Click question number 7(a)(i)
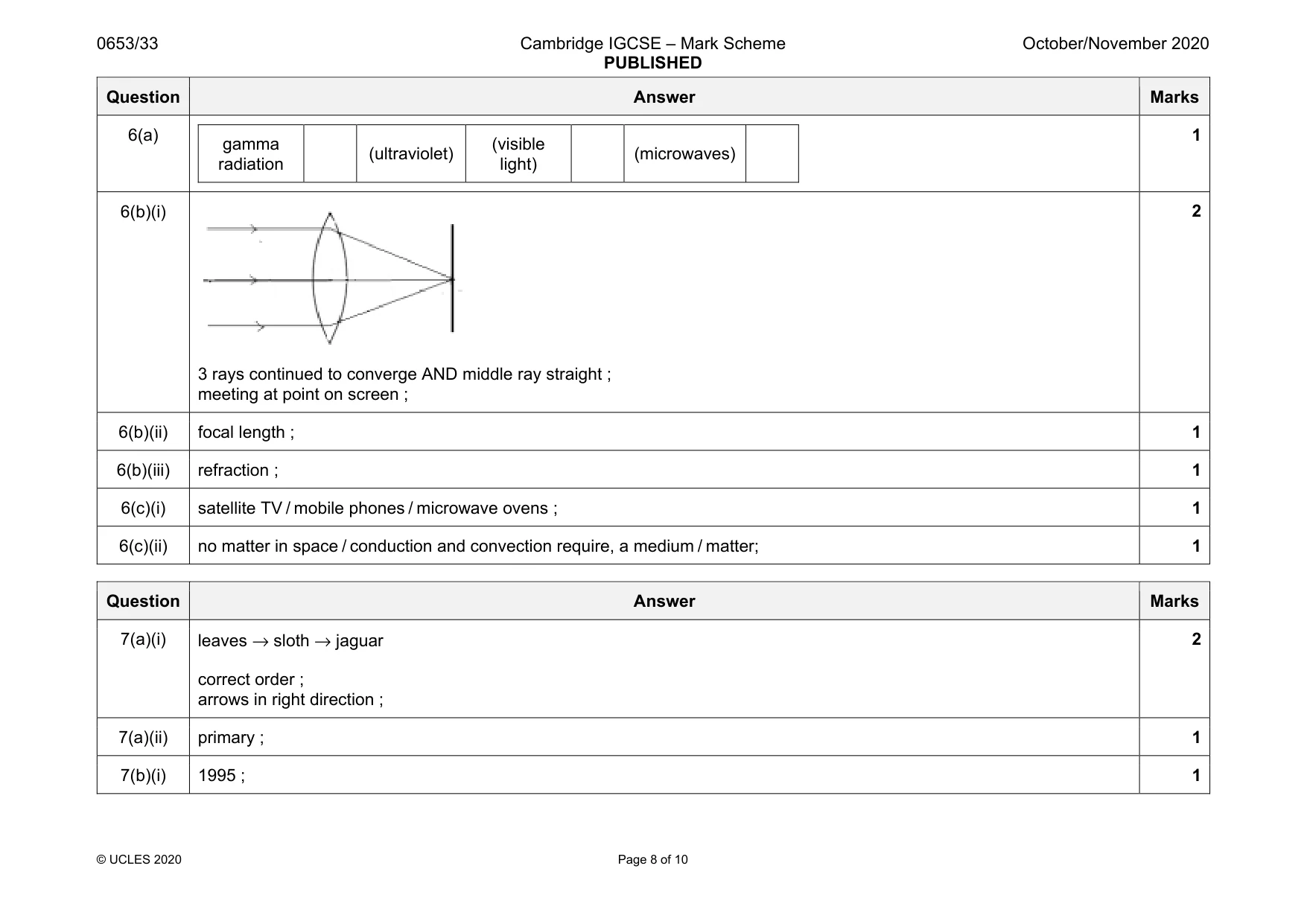The image size is (1307, 924). 143,639
